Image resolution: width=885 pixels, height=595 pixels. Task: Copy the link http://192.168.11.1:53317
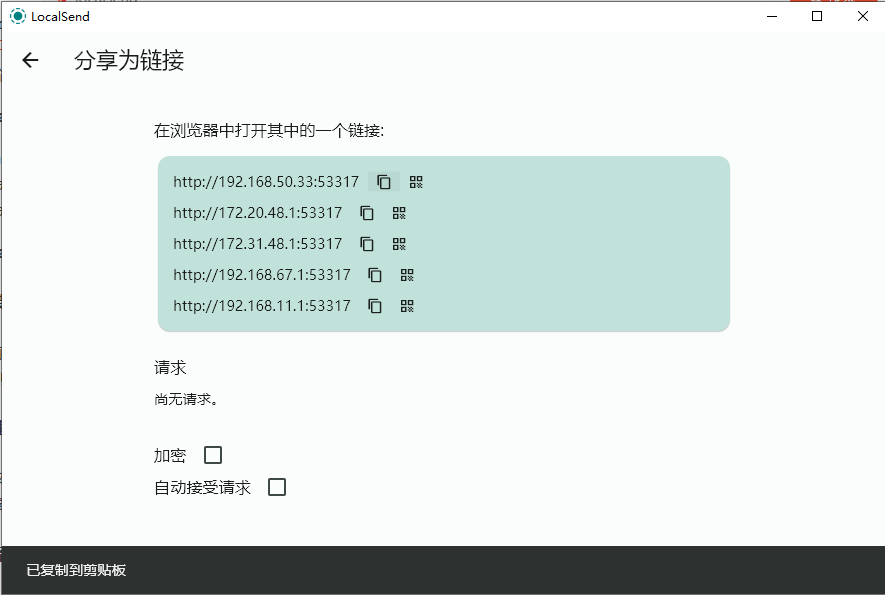(374, 305)
